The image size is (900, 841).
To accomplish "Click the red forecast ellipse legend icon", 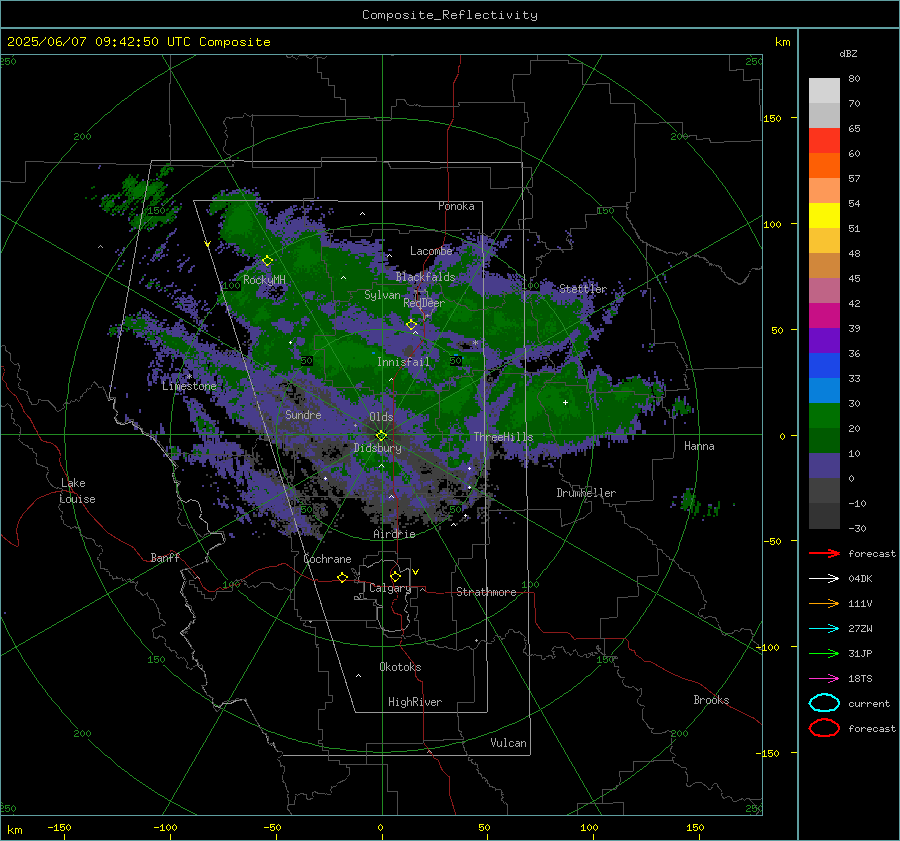I will pyautogui.click(x=824, y=728).
